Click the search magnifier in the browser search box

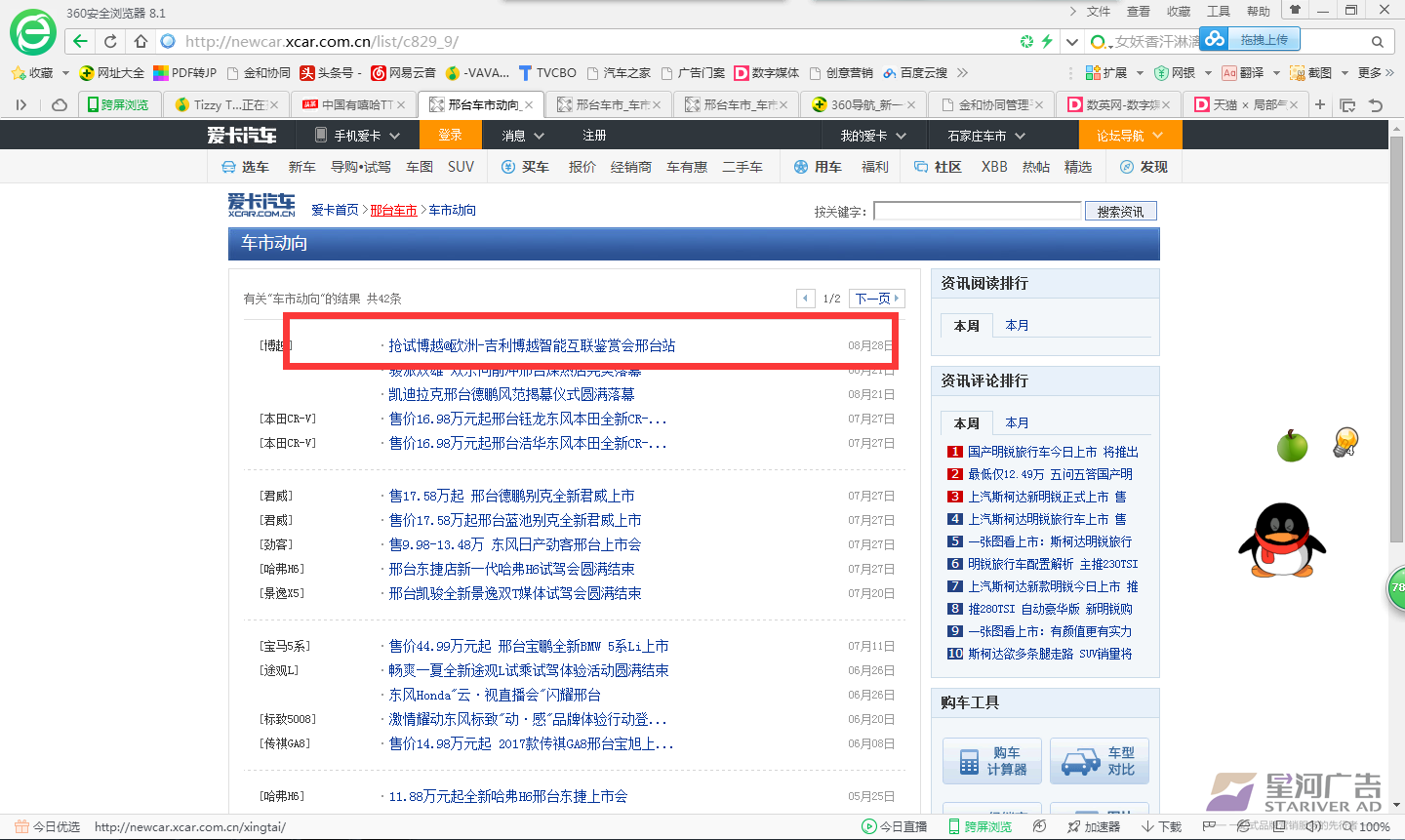[x=1377, y=41]
